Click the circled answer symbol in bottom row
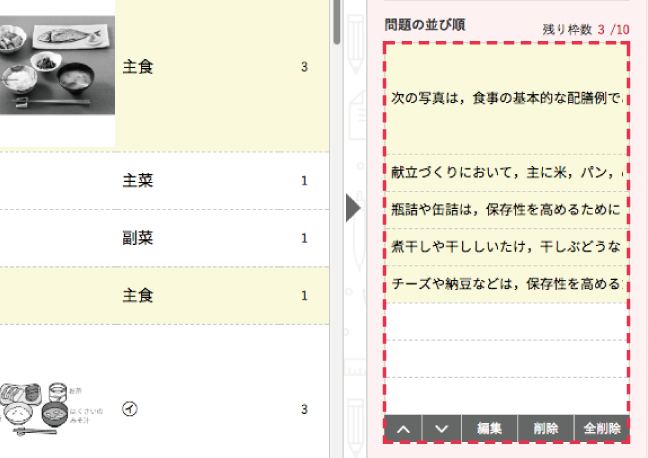Image resolution: width=648 pixels, height=458 pixels. tap(129, 409)
